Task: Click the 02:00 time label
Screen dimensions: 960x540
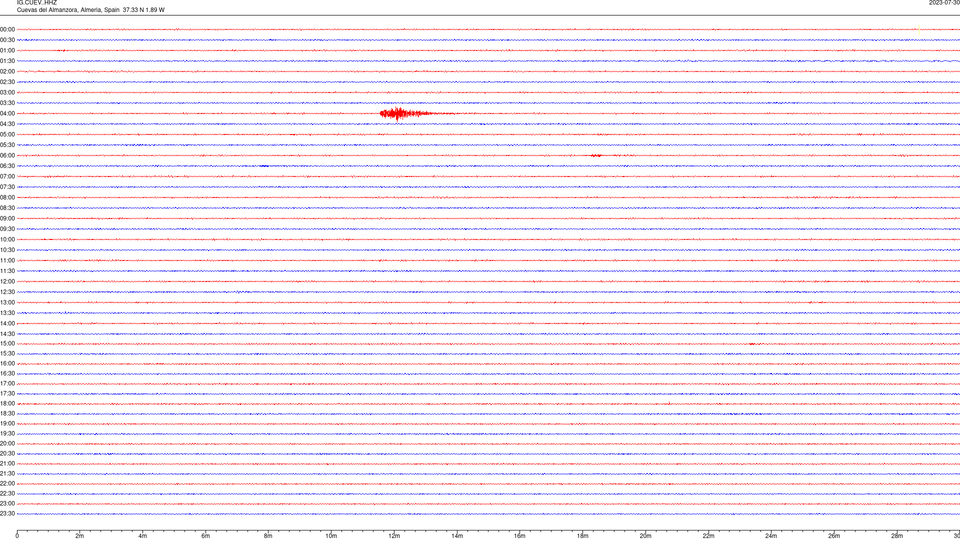Action: 7,72
